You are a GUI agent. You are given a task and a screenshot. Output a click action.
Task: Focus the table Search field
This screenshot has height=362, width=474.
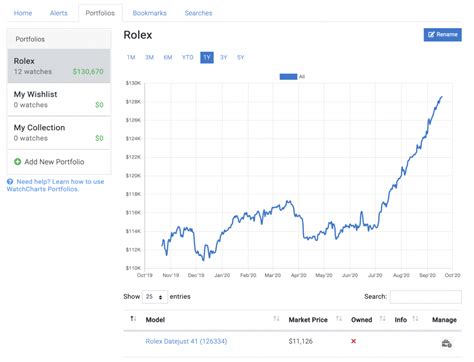426,297
